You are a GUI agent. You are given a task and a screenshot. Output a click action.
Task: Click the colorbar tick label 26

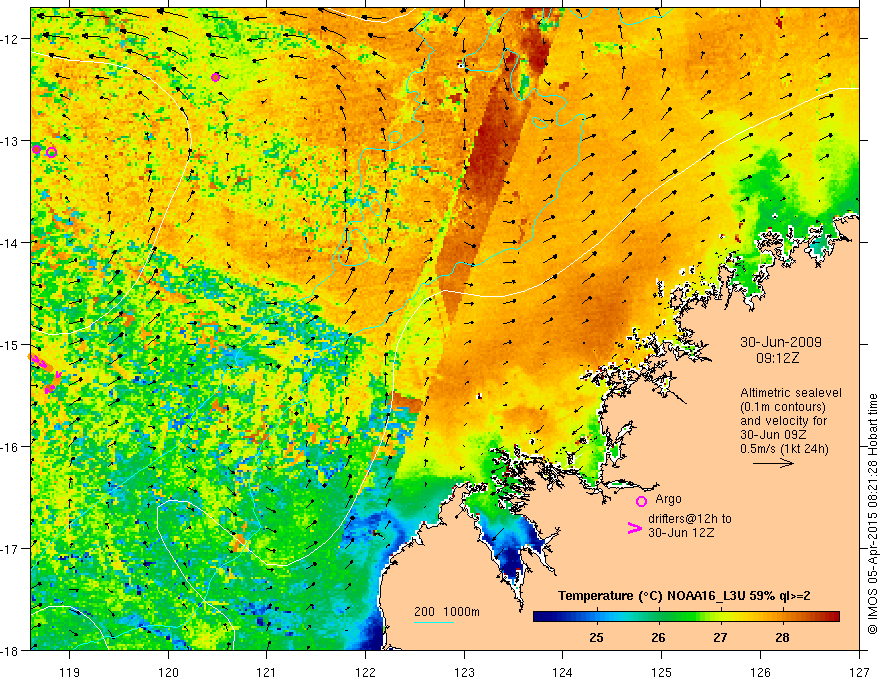point(658,638)
